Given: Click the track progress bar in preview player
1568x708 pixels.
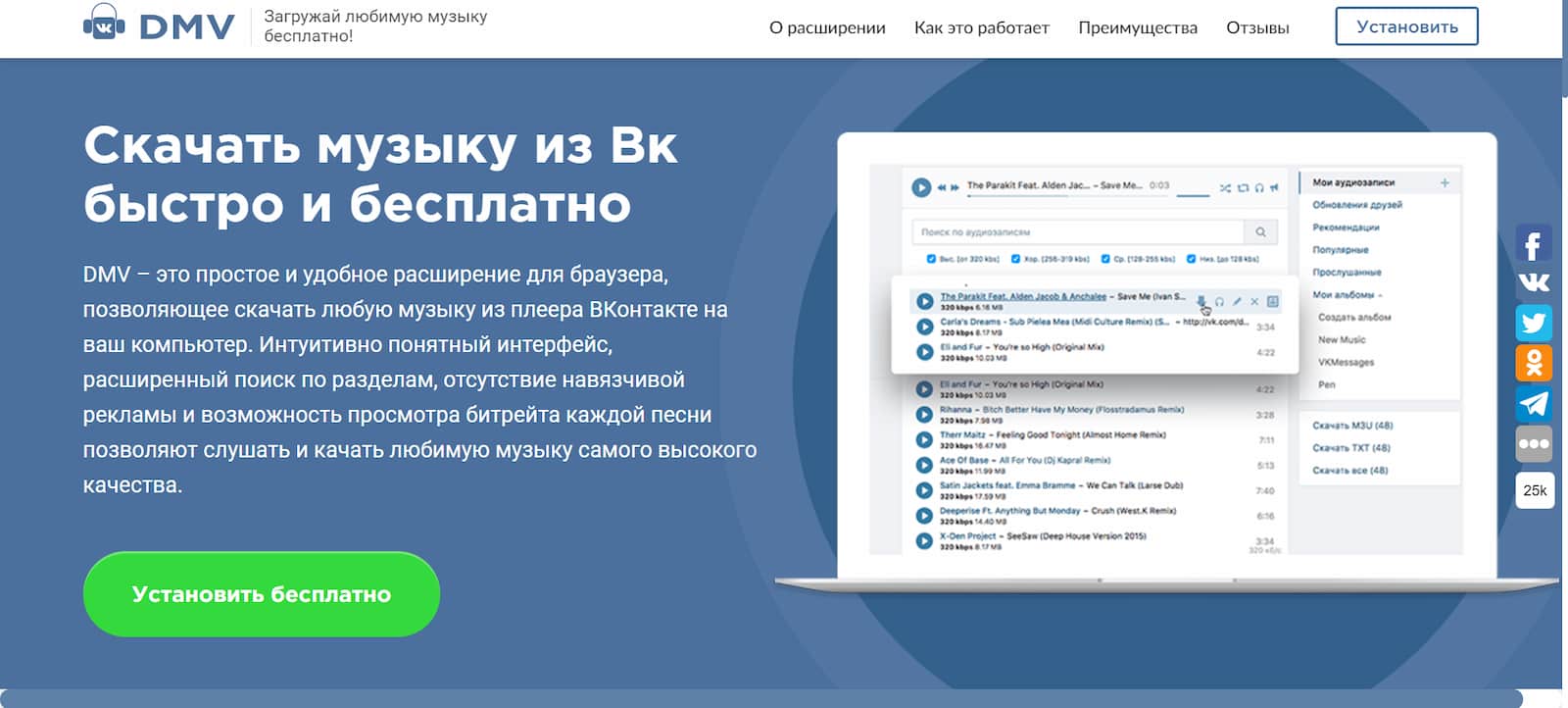Looking at the screenshot, I should pyautogui.click(x=1066, y=196).
